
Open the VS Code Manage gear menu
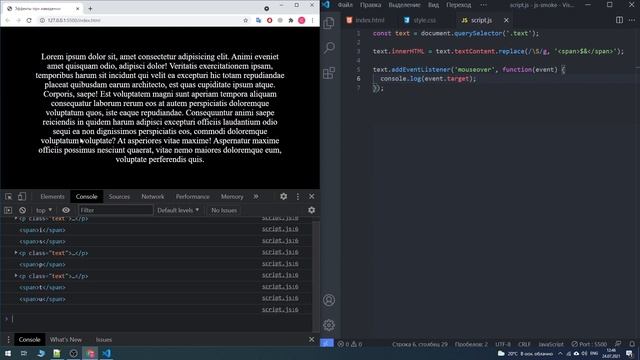click(329, 325)
